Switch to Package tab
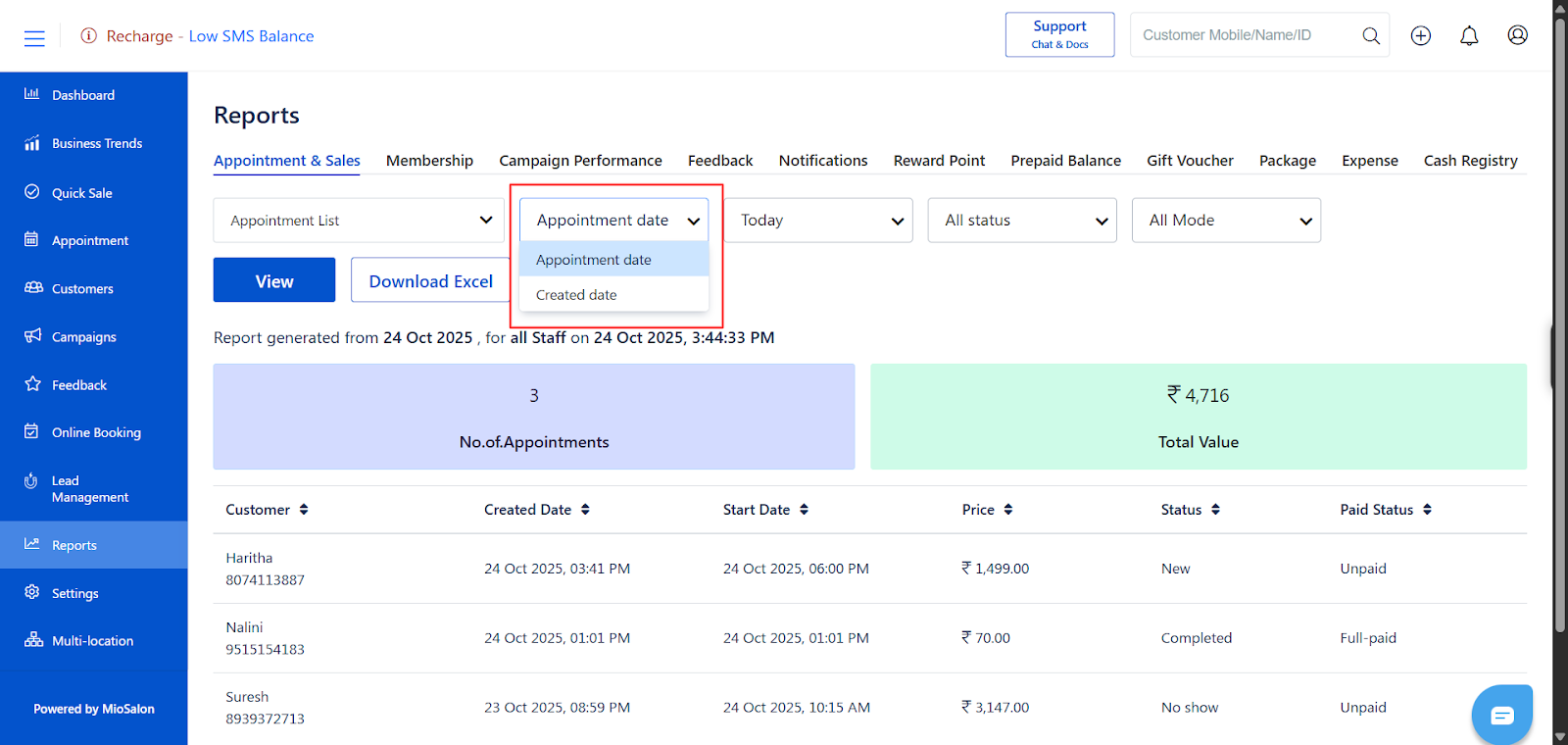The width and height of the screenshot is (1568, 745). point(1288,161)
